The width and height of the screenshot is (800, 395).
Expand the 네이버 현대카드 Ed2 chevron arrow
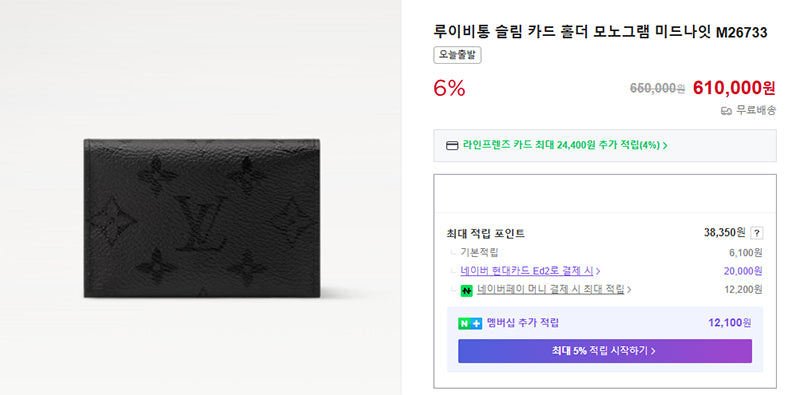(598, 271)
